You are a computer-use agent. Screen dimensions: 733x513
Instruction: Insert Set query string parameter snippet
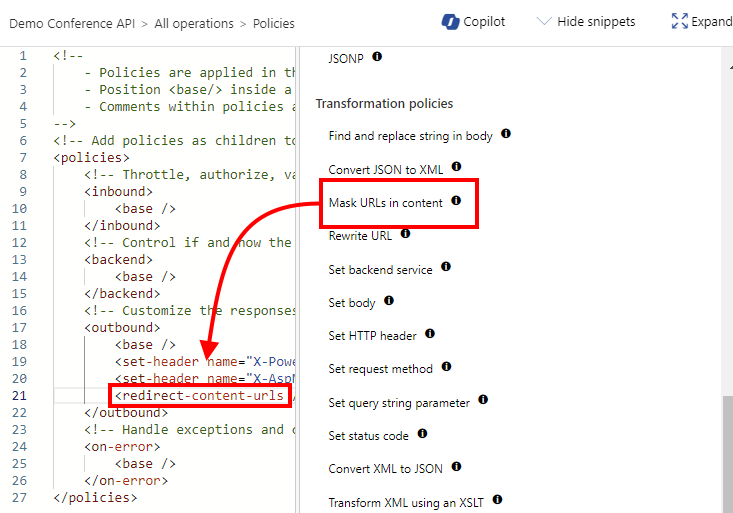click(399, 403)
